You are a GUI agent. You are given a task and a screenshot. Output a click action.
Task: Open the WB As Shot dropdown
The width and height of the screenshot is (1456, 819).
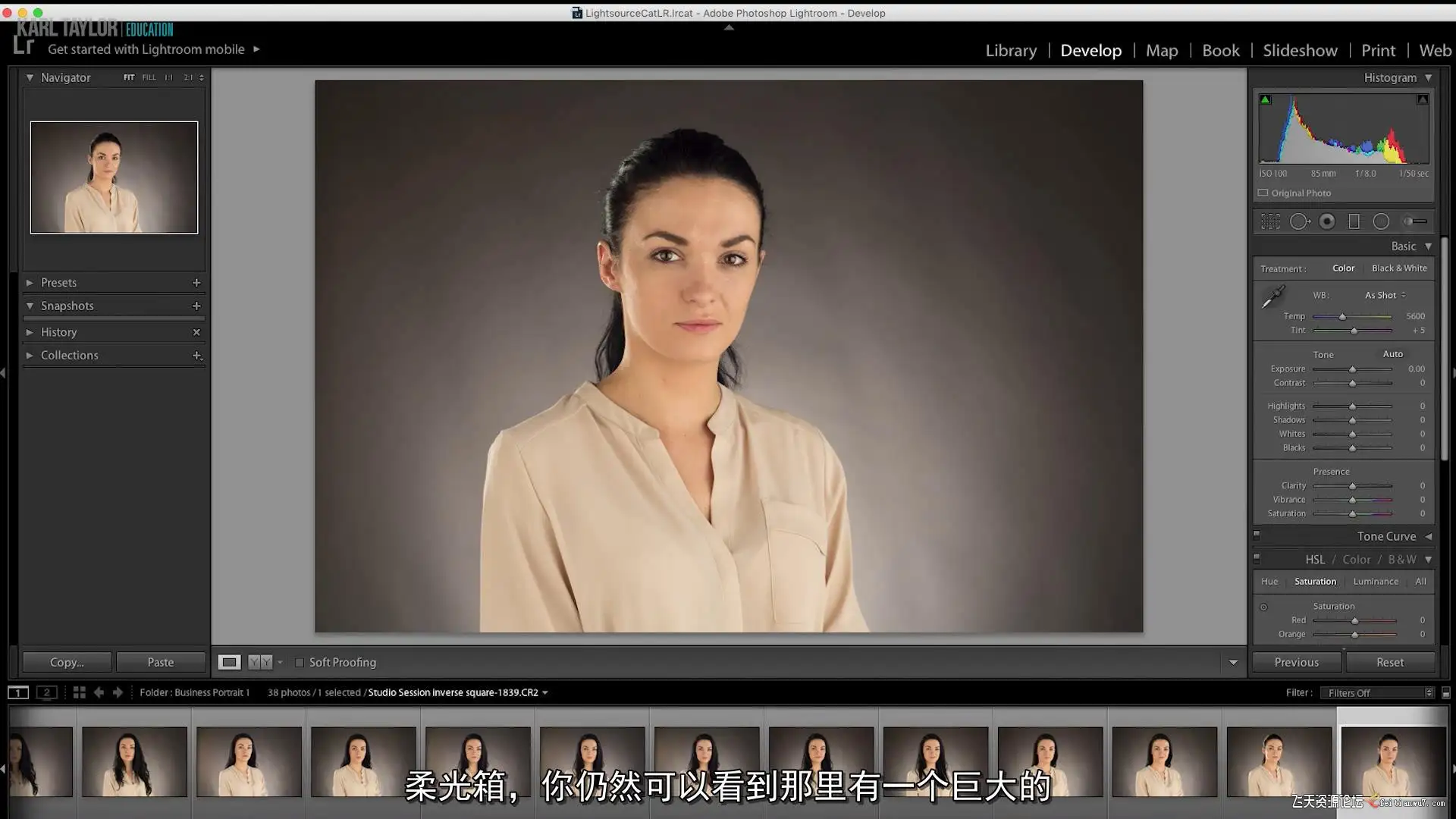1385,295
